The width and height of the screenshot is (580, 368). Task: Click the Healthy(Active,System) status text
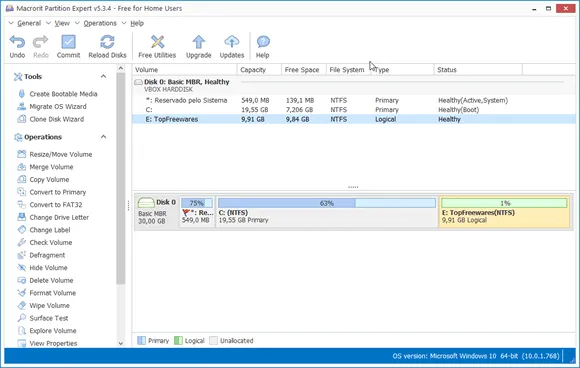click(x=473, y=100)
